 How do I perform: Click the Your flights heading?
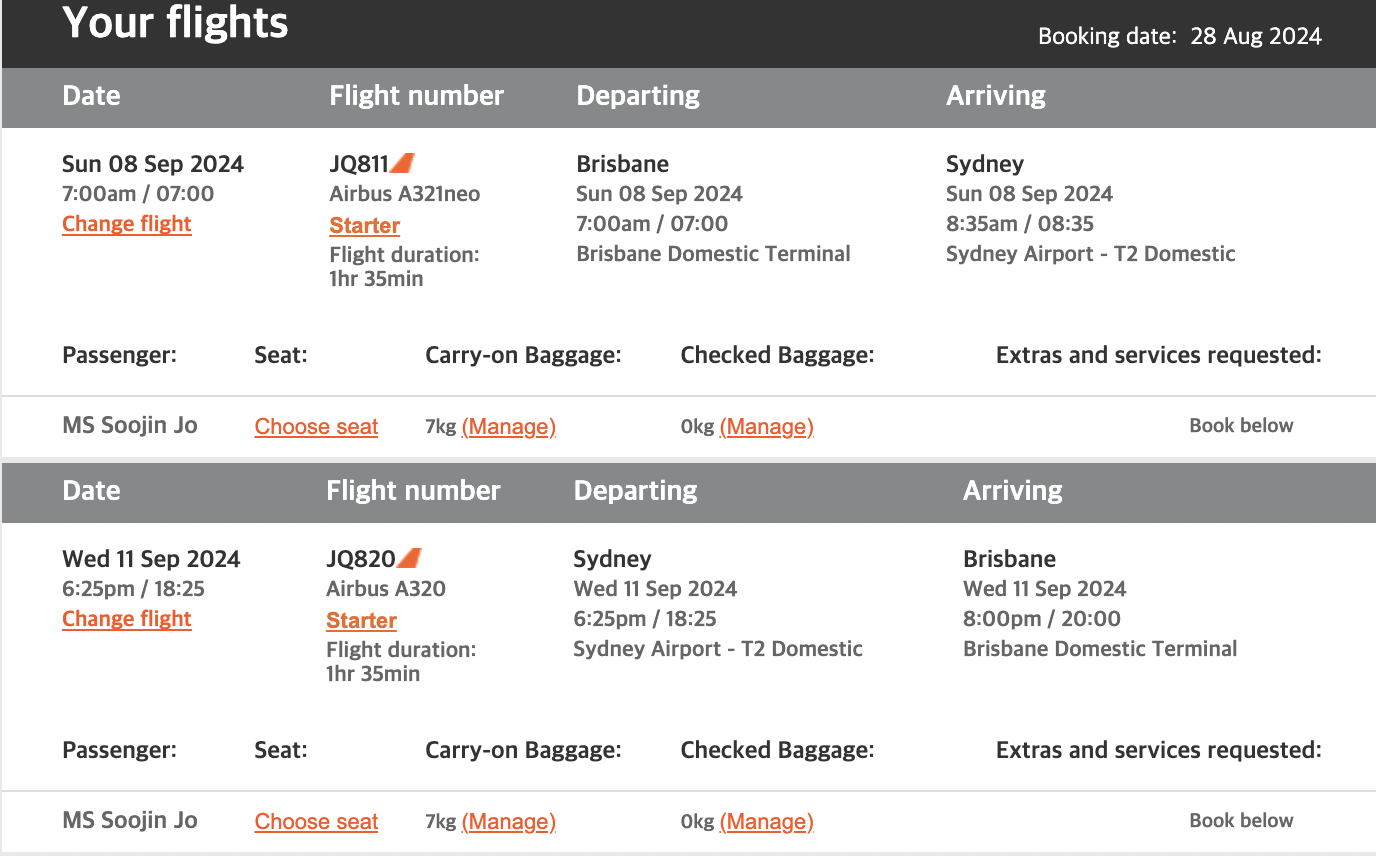(175, 24)
